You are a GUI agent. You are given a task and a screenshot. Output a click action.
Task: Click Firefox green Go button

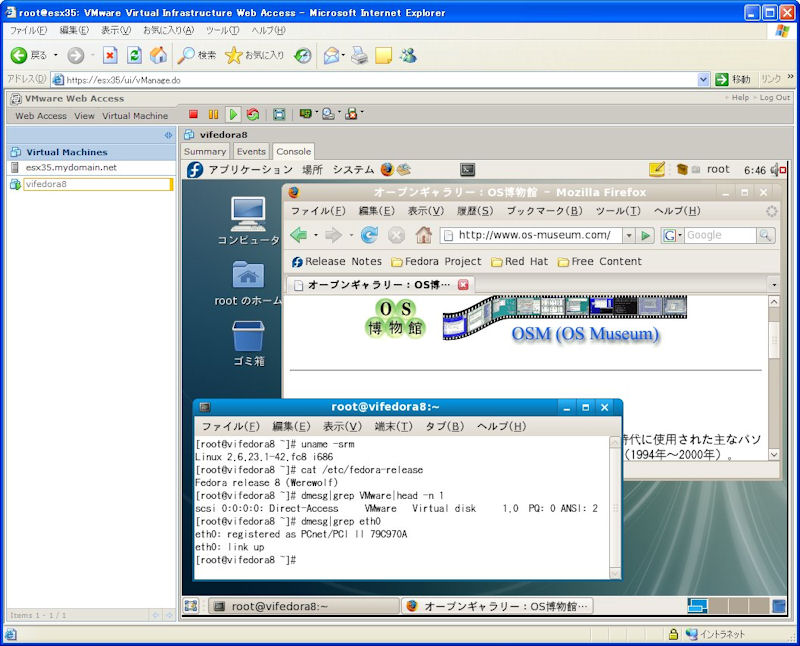pyautogui.click(x=645, y=235)
